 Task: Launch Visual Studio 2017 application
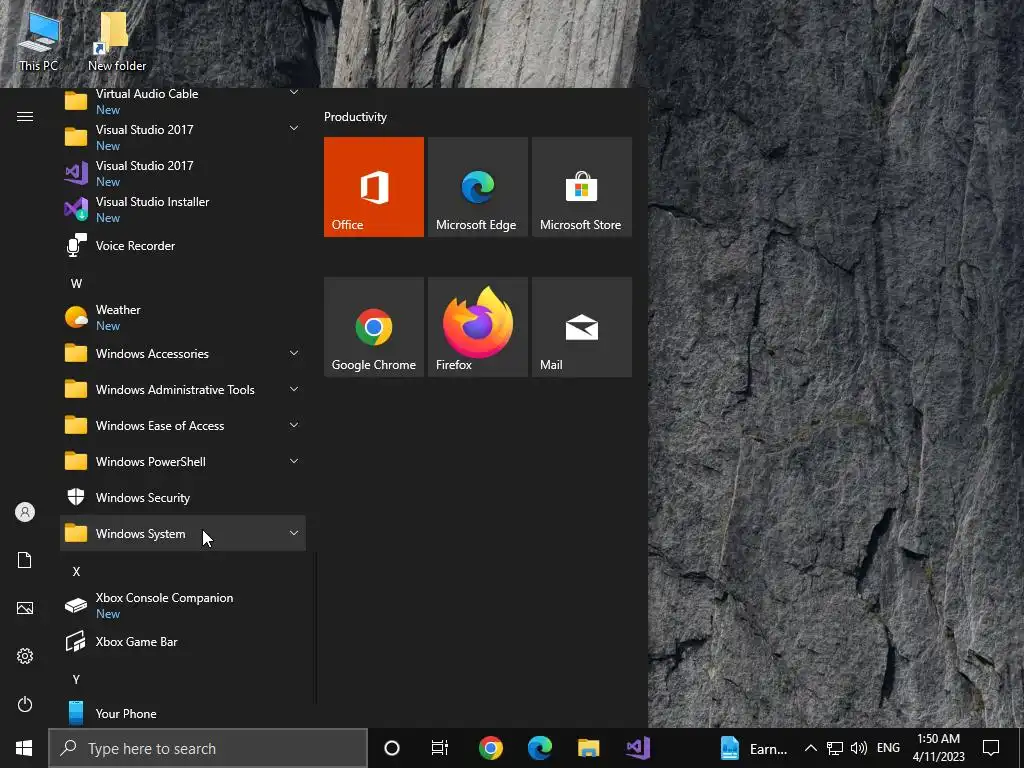[x=183, y=174]
